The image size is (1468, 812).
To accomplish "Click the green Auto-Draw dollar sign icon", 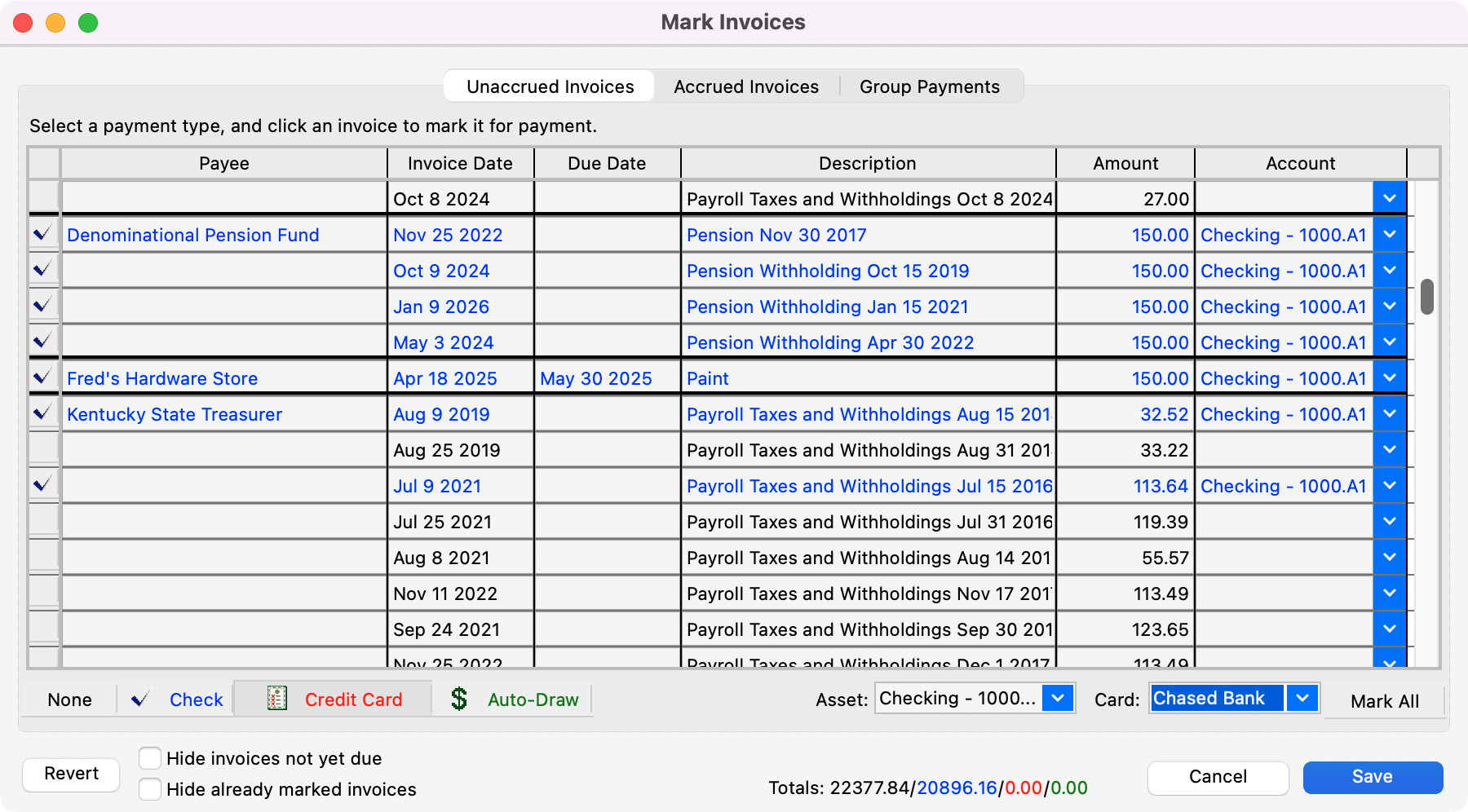I will pos(459,699).
